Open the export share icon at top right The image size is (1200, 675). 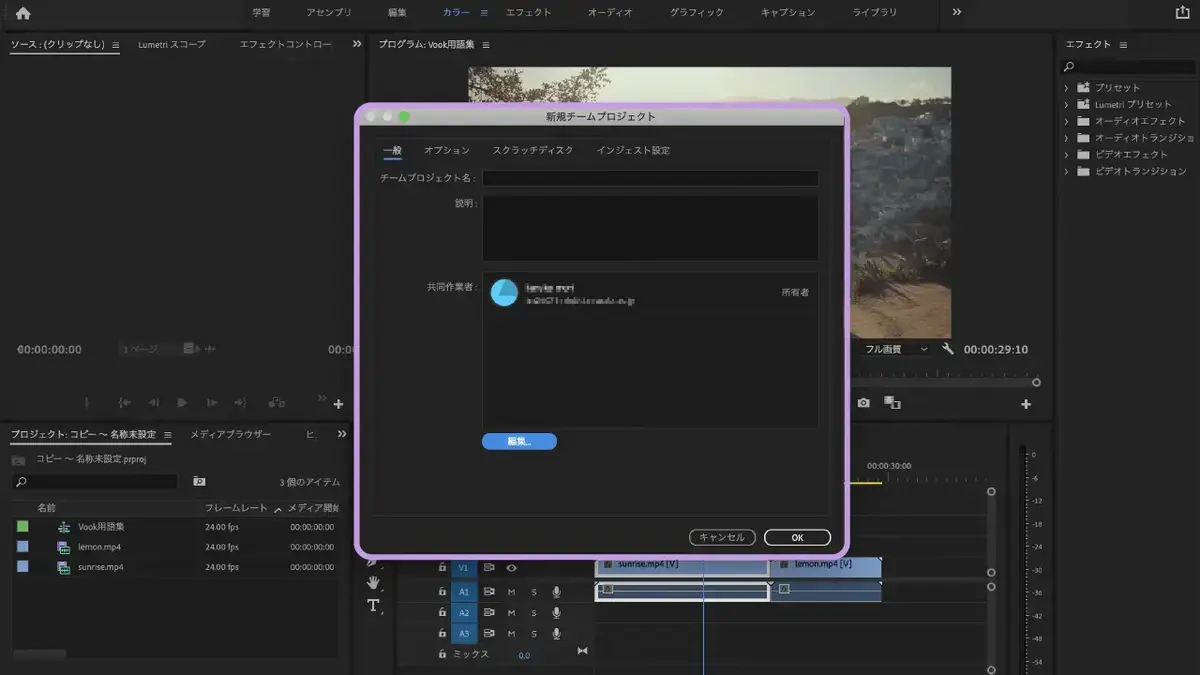1182,12
